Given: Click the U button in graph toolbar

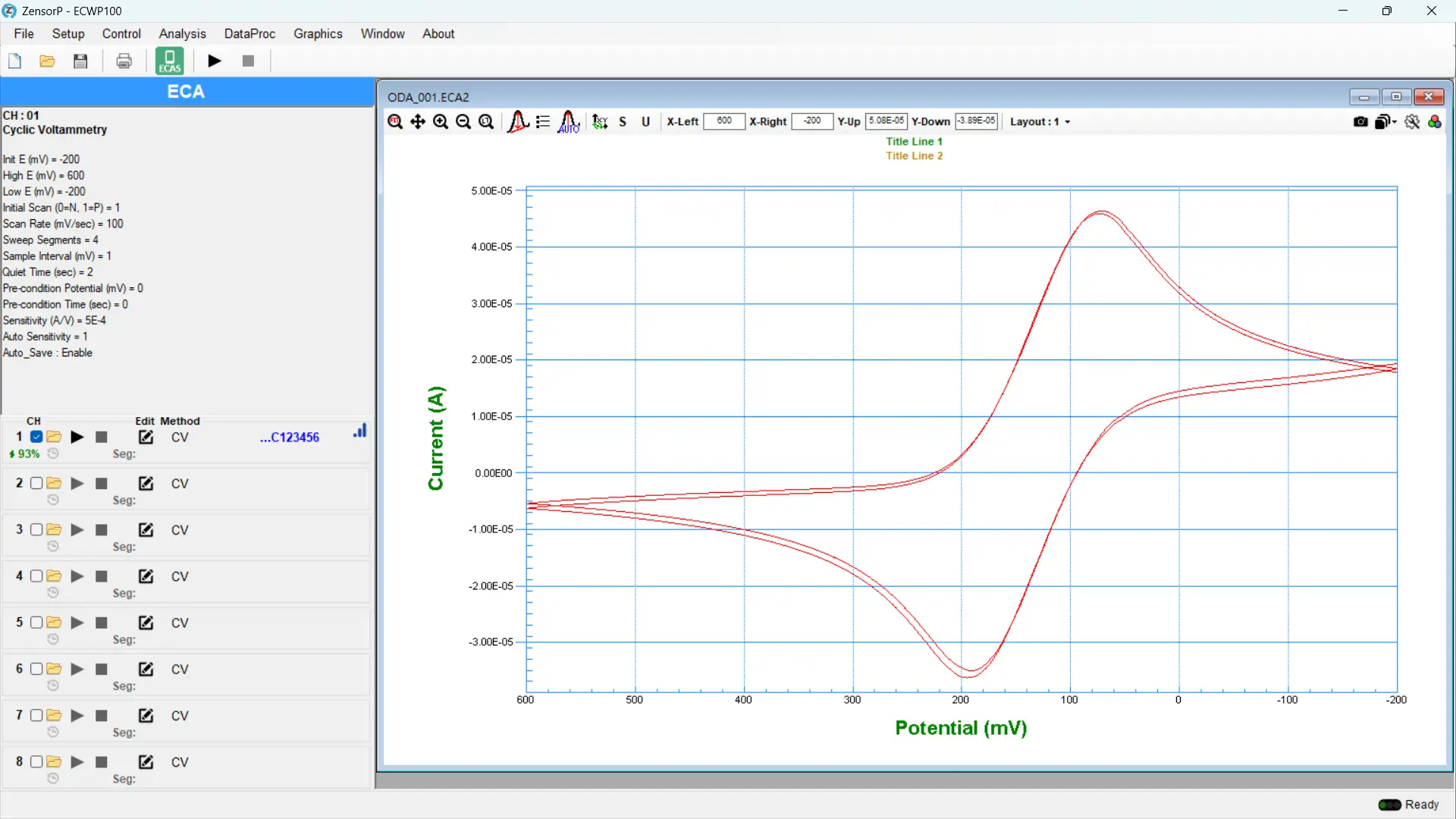Looking at the screenshot, I should (646, 121).
